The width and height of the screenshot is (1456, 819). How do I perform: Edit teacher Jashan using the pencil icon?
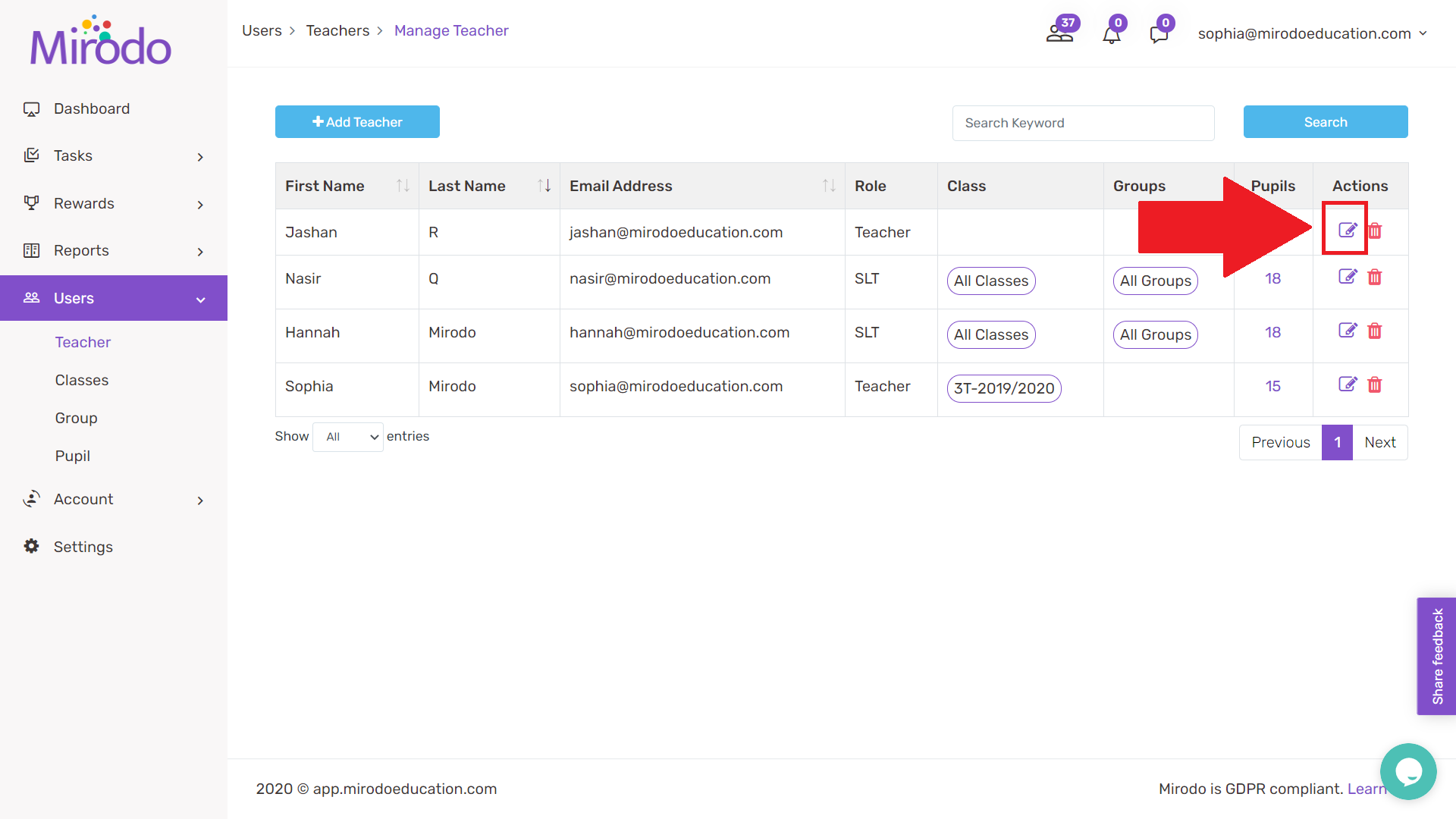pos(1347,230)
